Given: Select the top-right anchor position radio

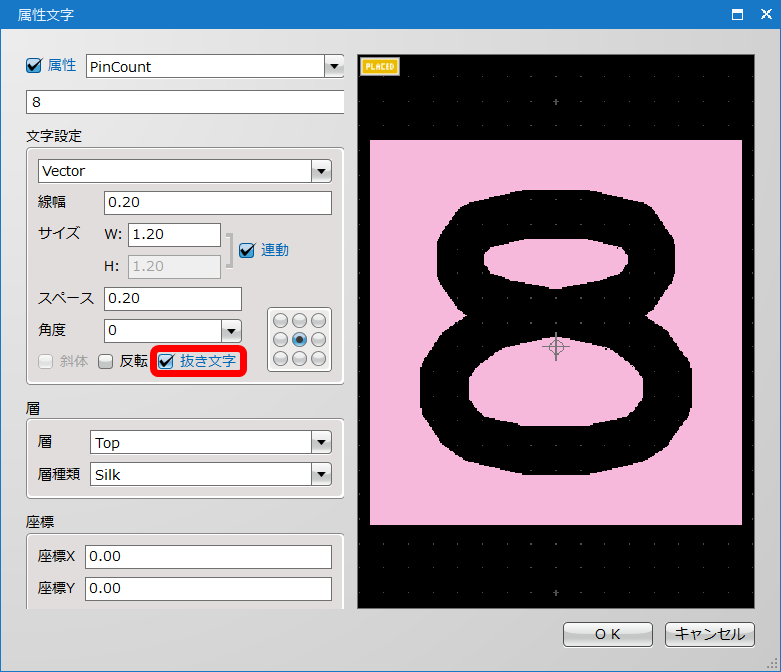Looking at the screenshot, I should pyautogui.click(x=318, y=320).
